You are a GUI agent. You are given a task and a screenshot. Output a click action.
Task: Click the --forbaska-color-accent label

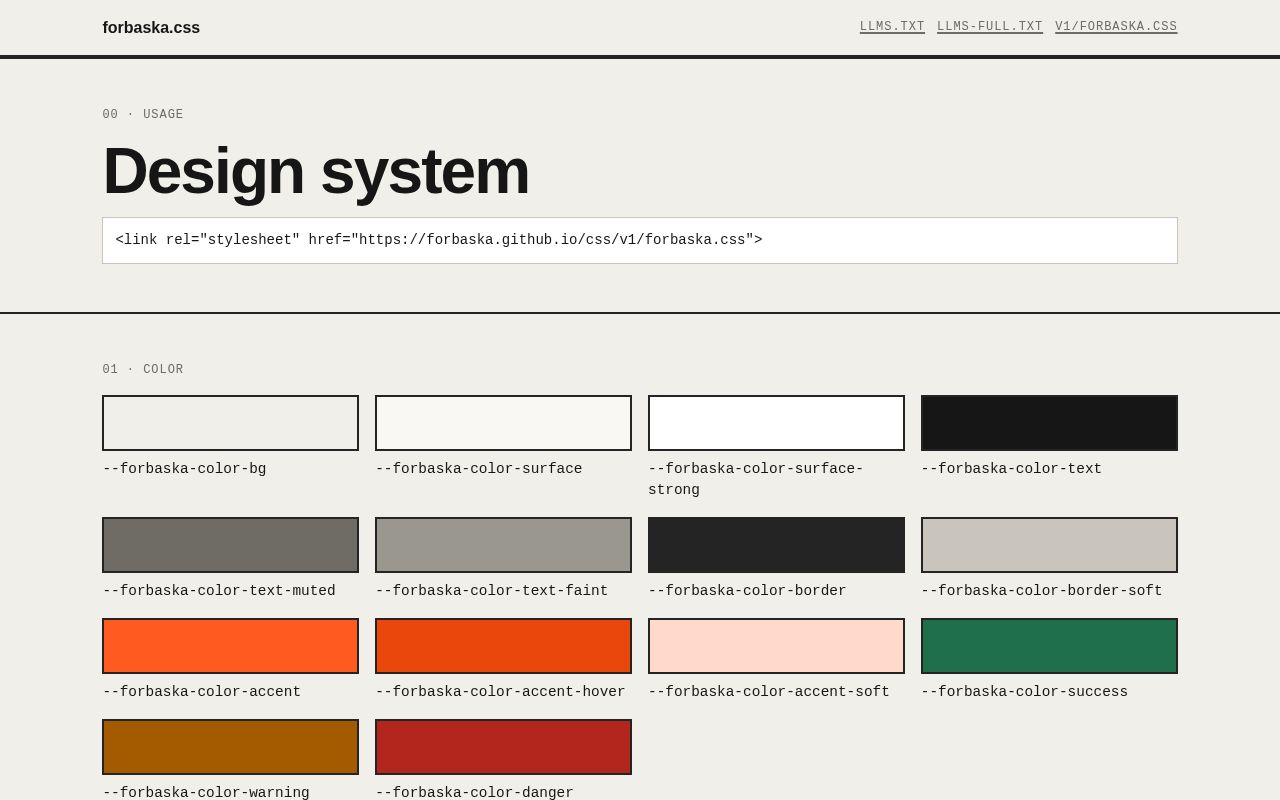pyautogui.click(x=202, y=692)
